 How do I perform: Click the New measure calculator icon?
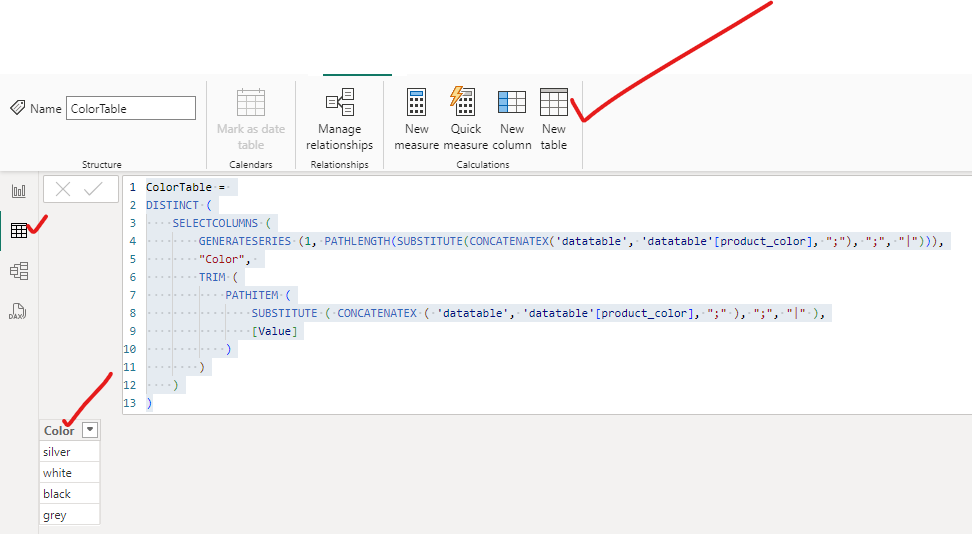[417, 102]
